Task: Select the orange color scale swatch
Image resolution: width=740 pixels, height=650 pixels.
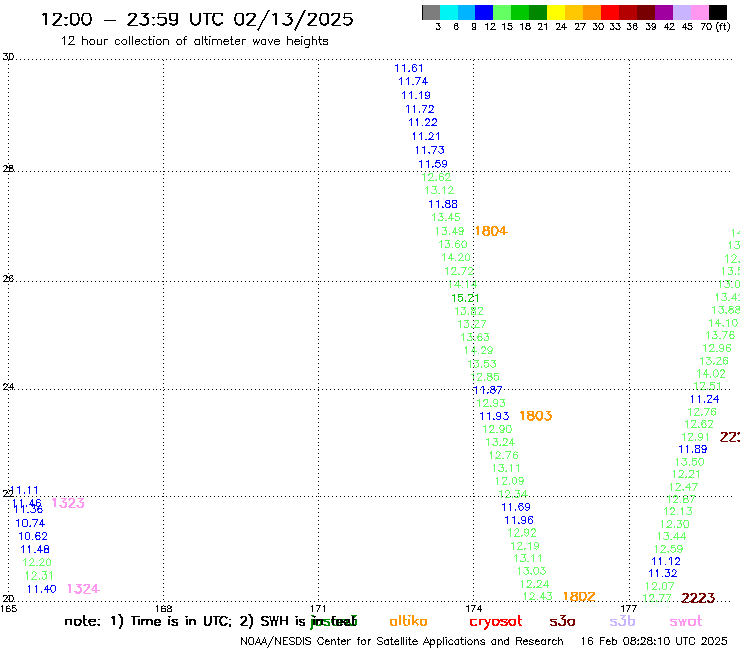Action: (592, 12)
